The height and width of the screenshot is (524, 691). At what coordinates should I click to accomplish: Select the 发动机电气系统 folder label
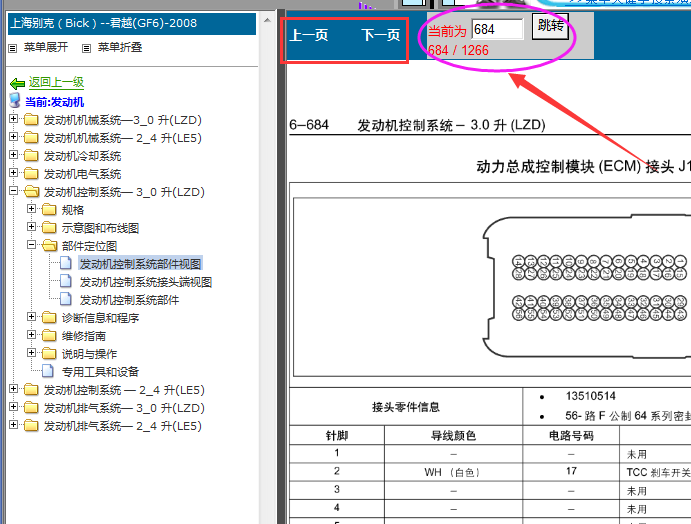pyautogui.click(x=82, y=174)
